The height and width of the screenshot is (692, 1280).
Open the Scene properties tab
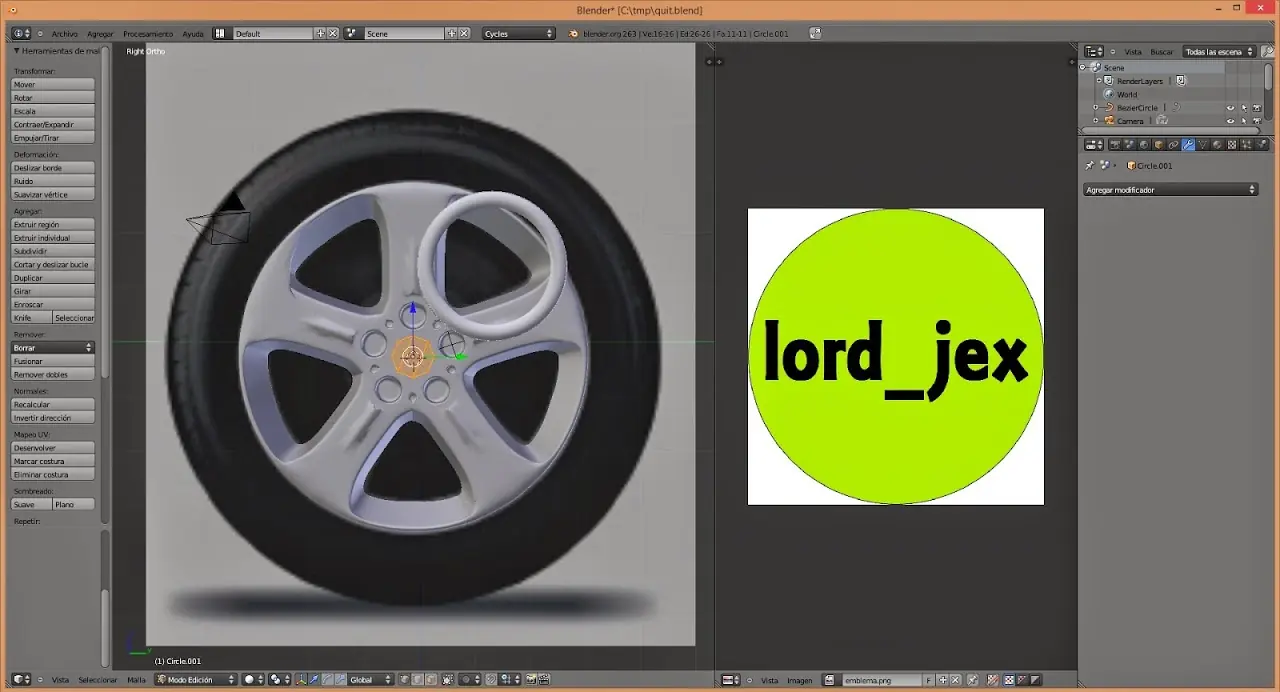(1129, 144)
